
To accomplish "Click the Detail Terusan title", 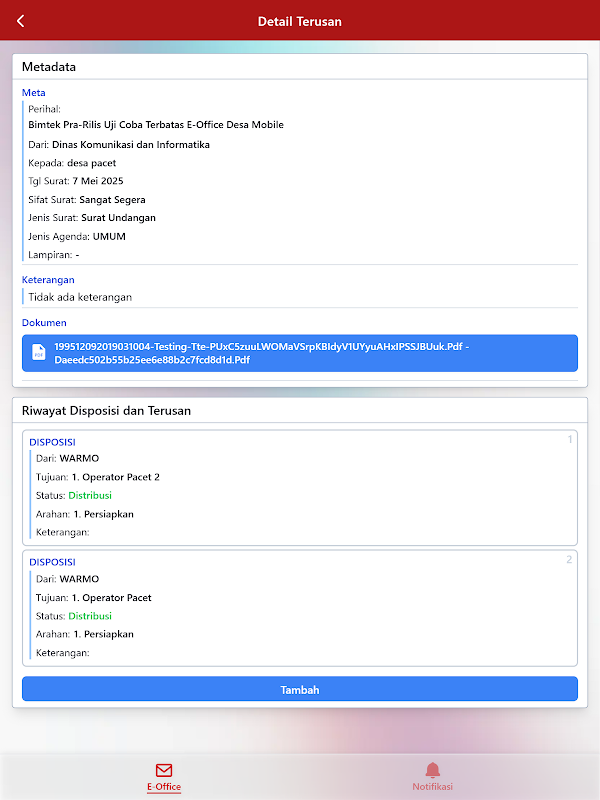I will [300, 21].
